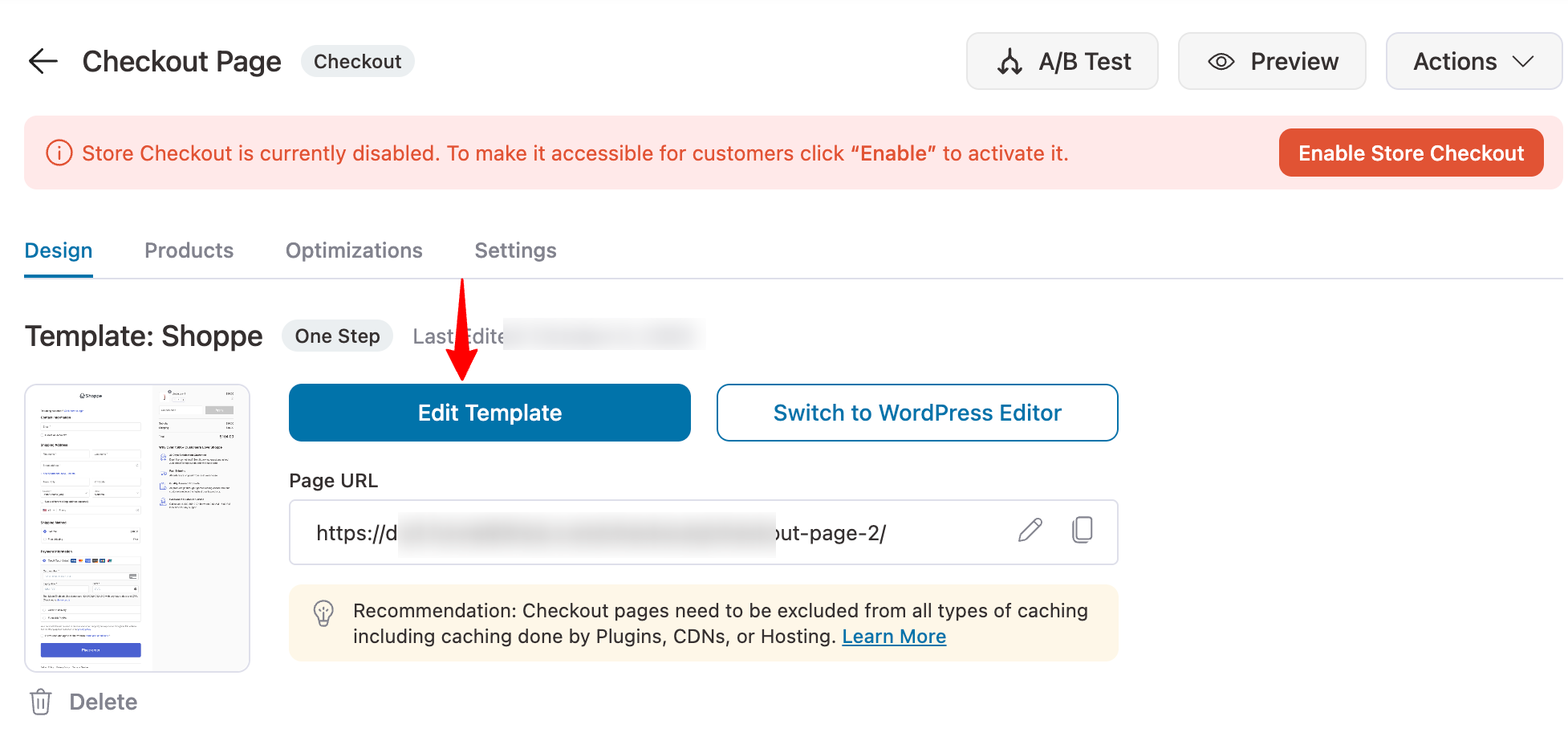Viewport: 1568px width, 753px height.
Task: Click the Delete template label
Action: pyautogui.click(x=104, y=702)
